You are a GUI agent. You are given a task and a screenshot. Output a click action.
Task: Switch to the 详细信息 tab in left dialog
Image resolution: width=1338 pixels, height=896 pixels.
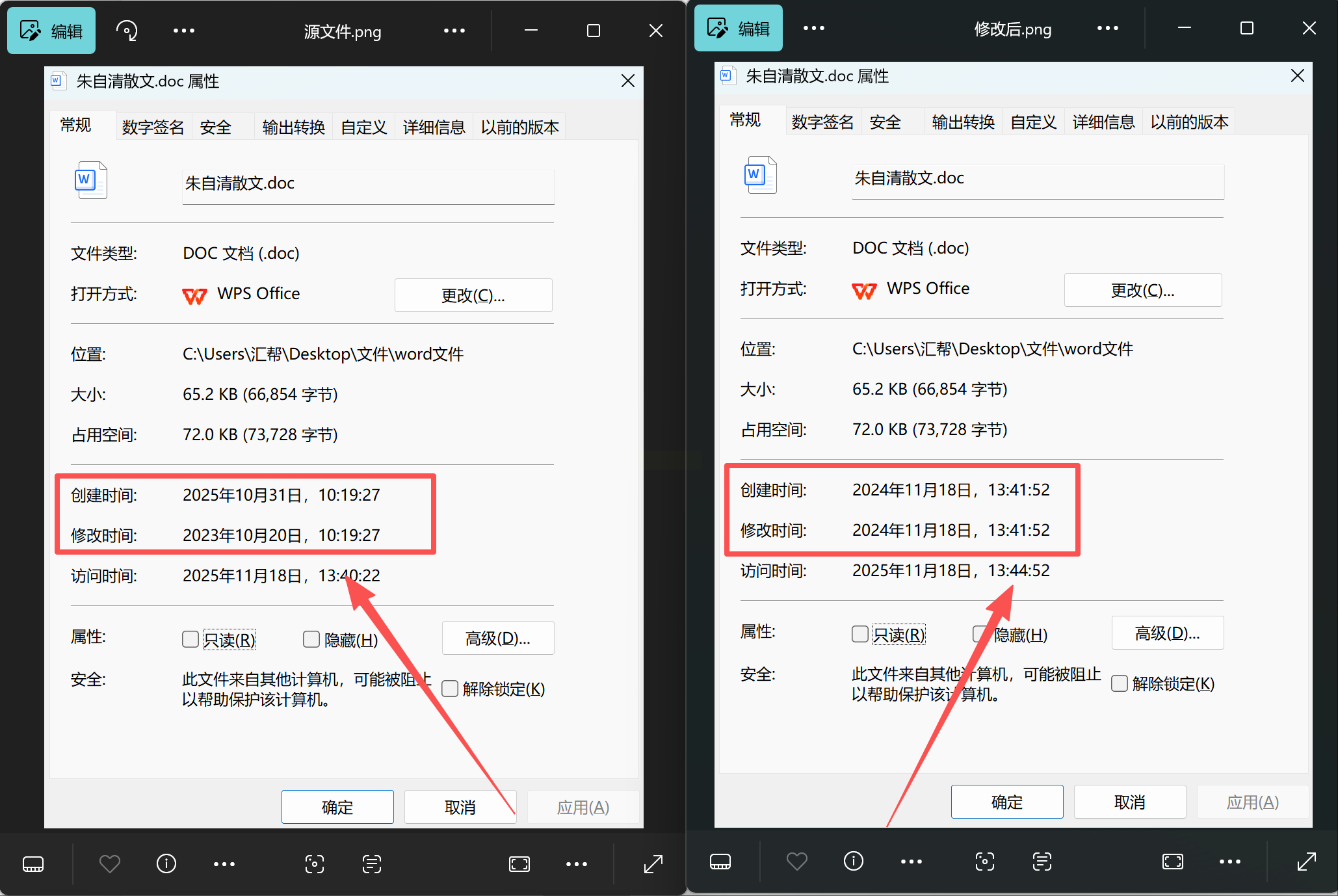click(434, 127)
